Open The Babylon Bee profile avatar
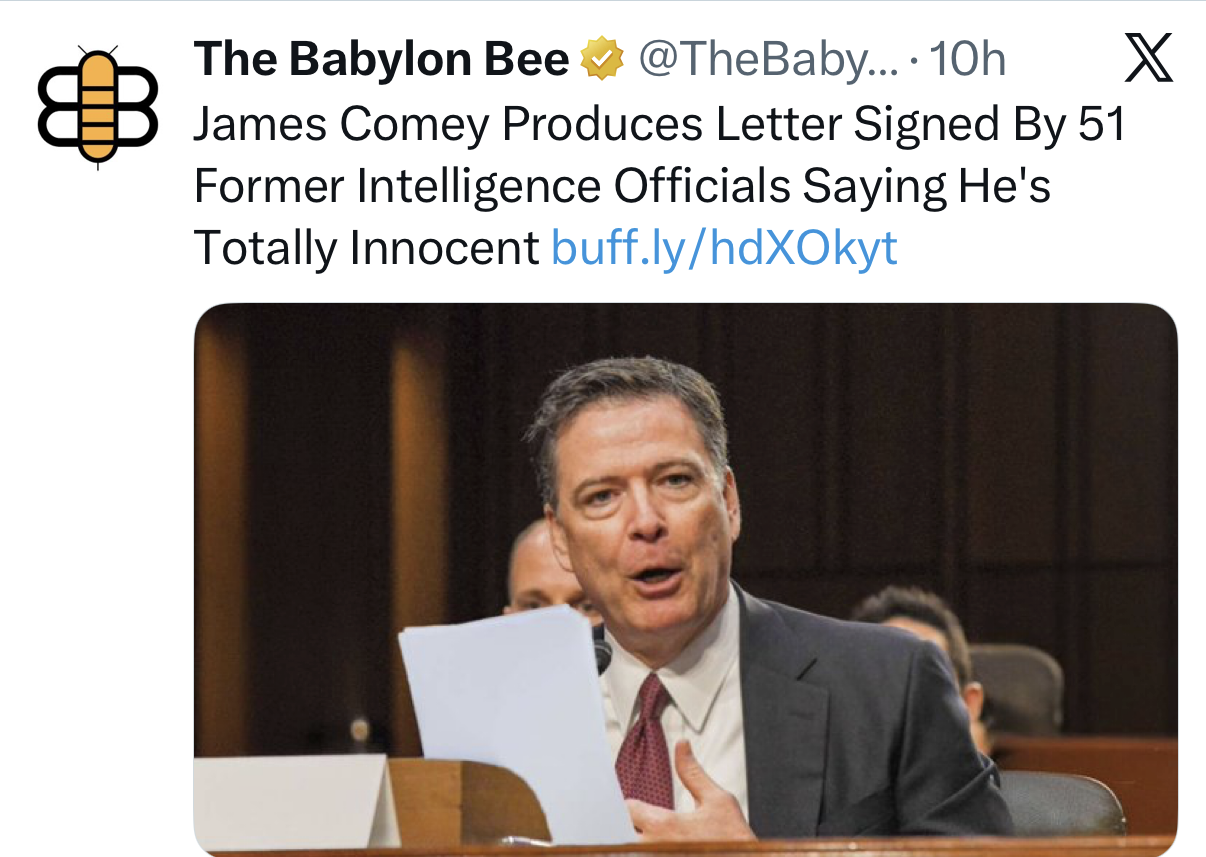 (x=98, y=106)
